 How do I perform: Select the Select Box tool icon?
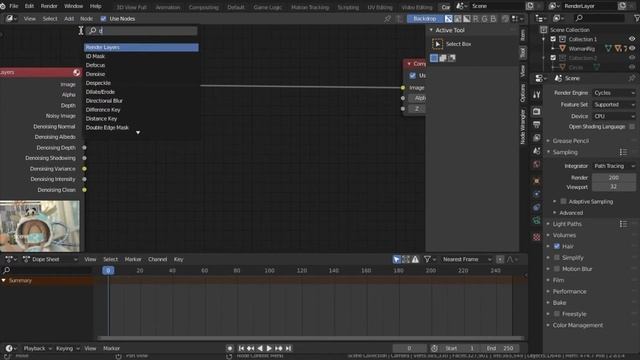pos(437,44)
